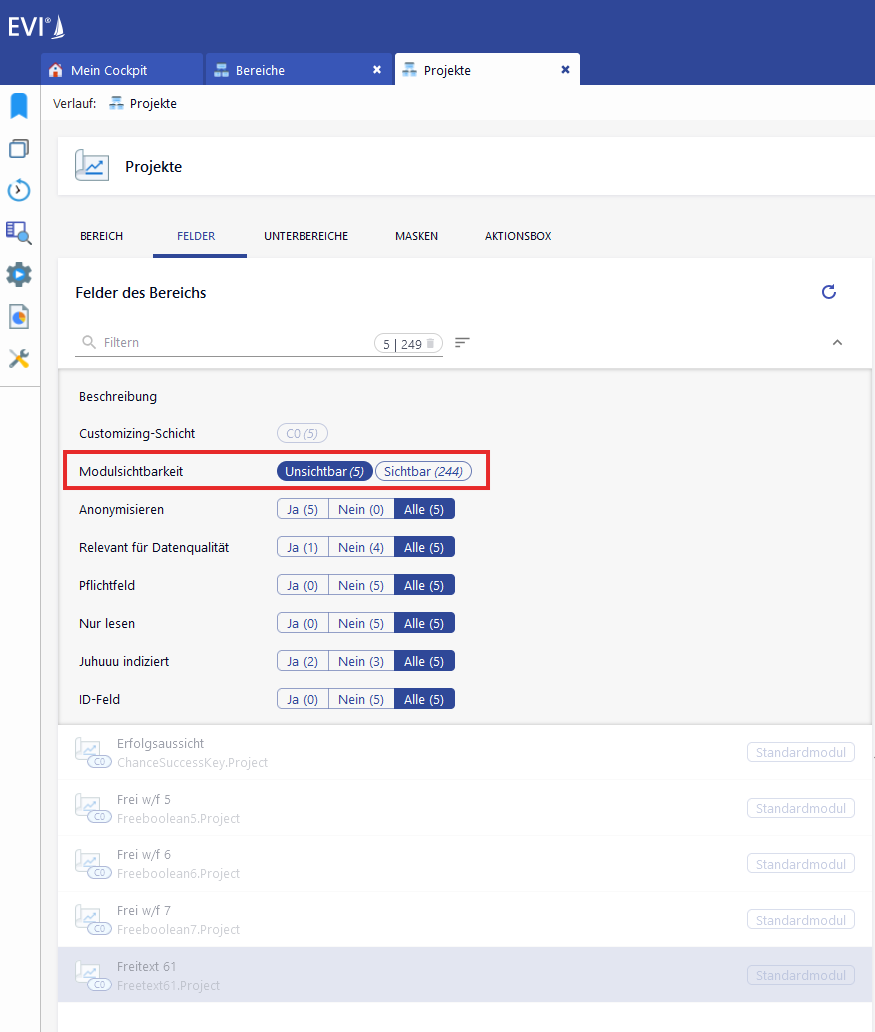Open the wrench and screwdriver tools icon

19,358
